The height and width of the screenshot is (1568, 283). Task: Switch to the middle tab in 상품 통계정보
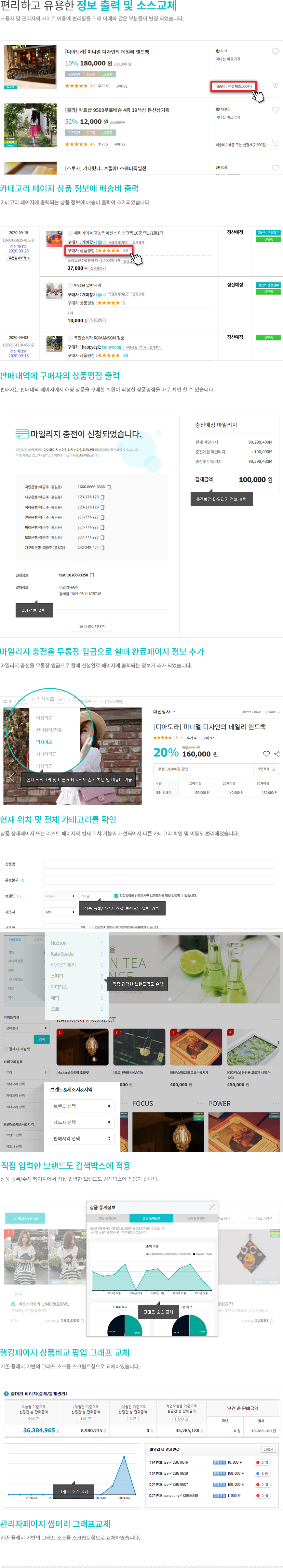pos(152,1218)
